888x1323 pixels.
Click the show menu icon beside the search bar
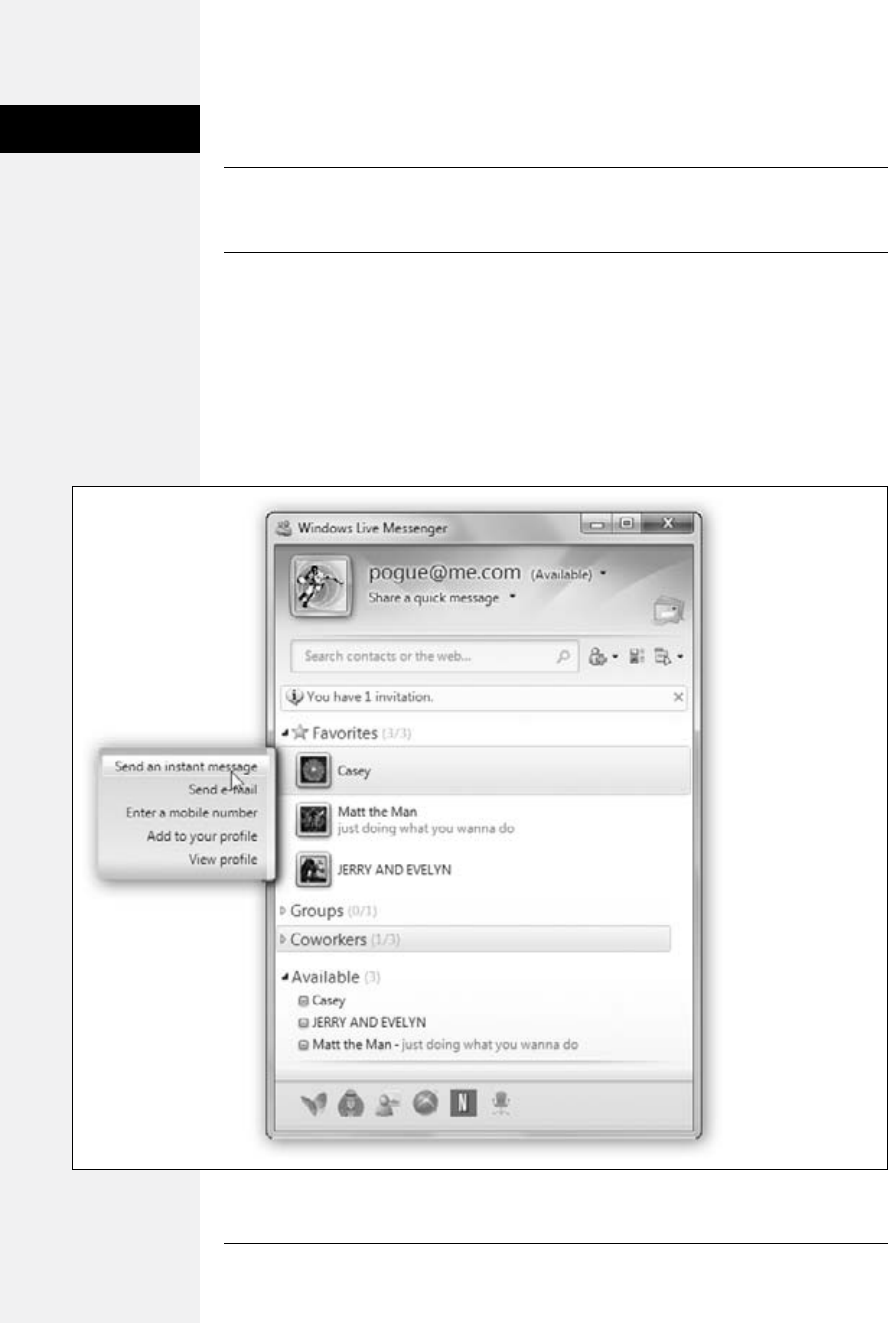pos(663,657)
